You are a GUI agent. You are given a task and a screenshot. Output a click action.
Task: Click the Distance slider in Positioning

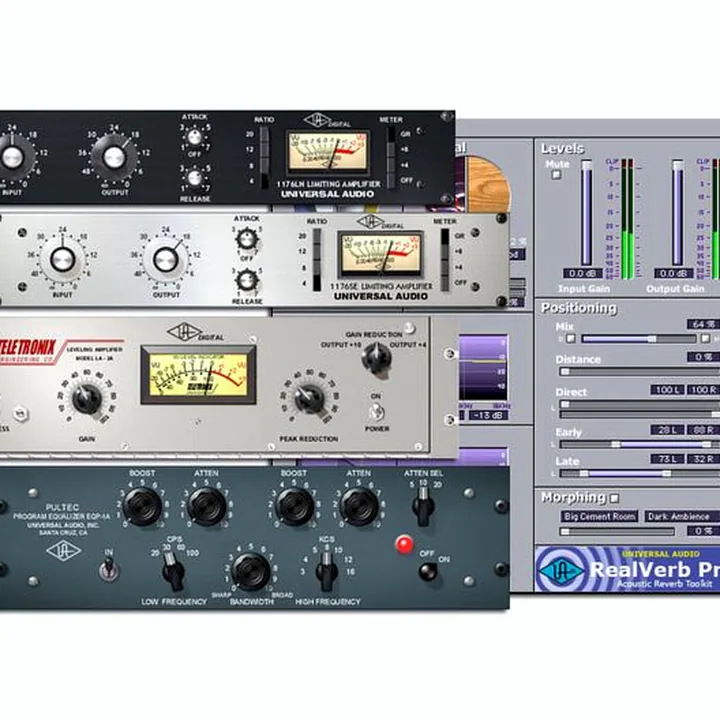(x=640, y=371)
